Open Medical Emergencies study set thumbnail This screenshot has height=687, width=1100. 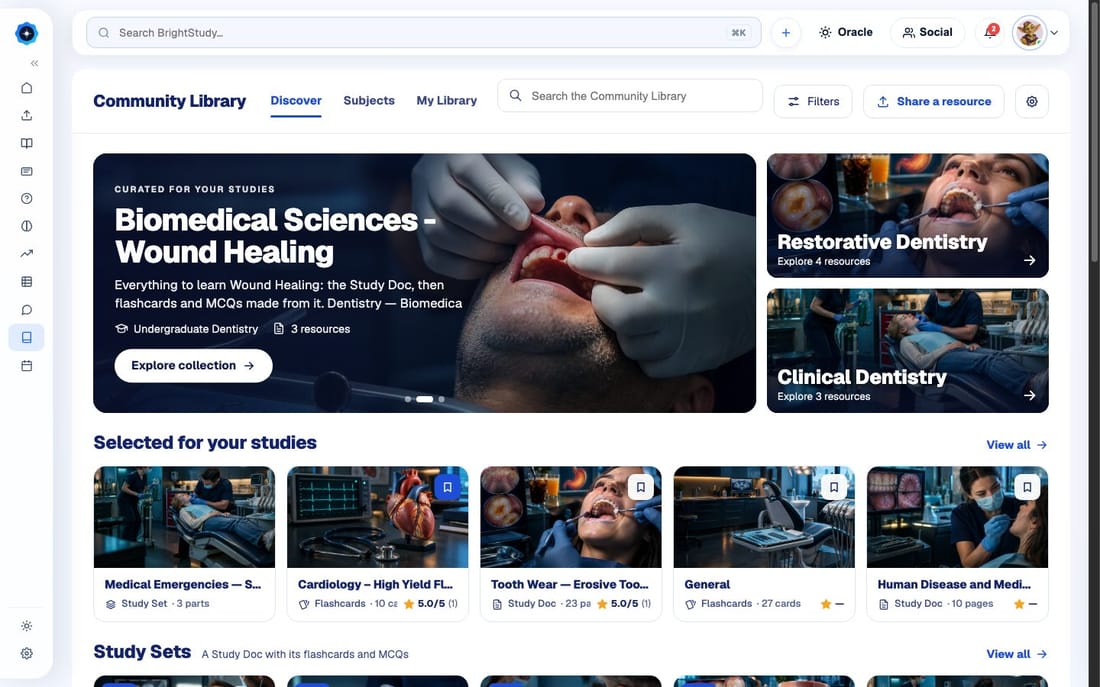click(x=185, y=517)
